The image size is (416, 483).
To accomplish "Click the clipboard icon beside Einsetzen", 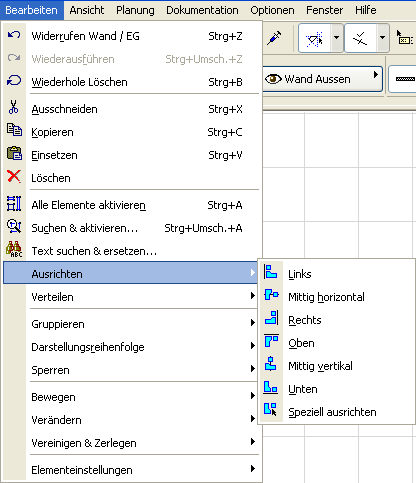I will (x=14, y=153).
